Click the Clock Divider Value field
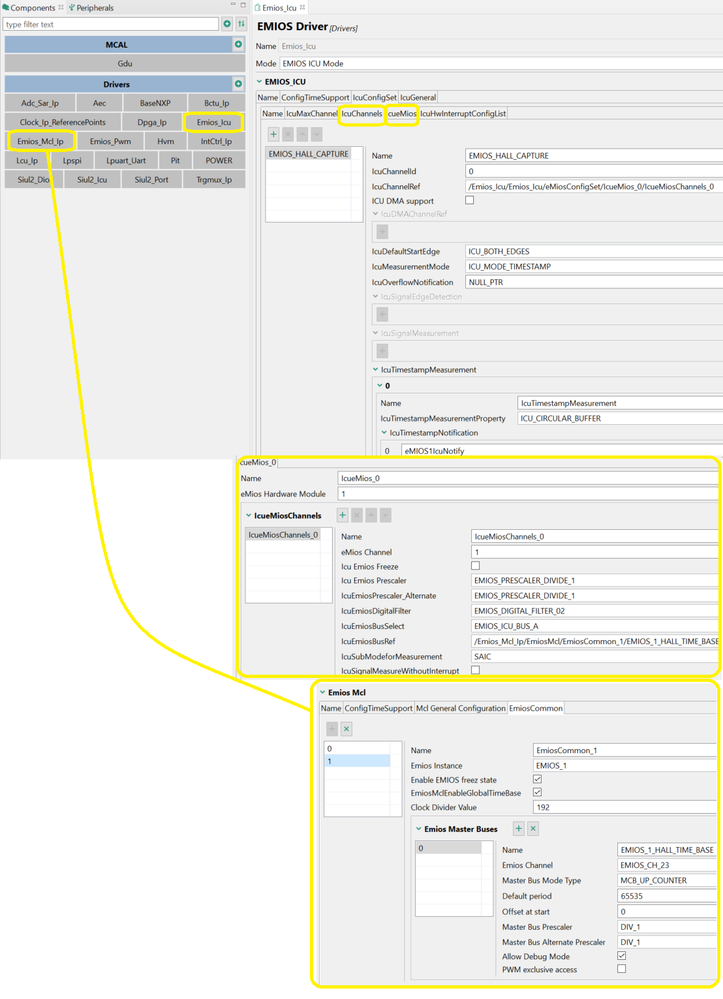The width and height of the screenshot is (723, 999). tap(625, 807)
